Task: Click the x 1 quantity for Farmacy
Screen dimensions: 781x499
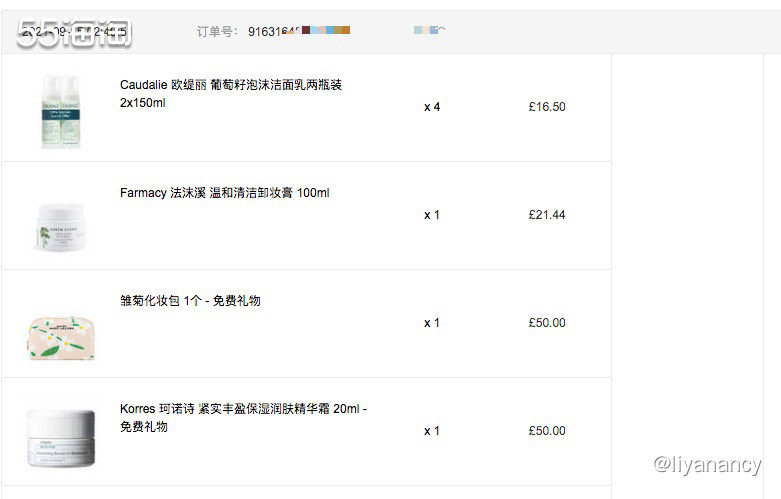Action: 432,215
